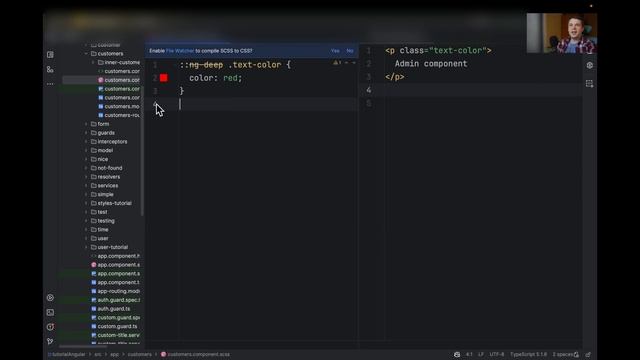Select the testing folder
This screenshot has height=360, width=640.
point(106,221)
